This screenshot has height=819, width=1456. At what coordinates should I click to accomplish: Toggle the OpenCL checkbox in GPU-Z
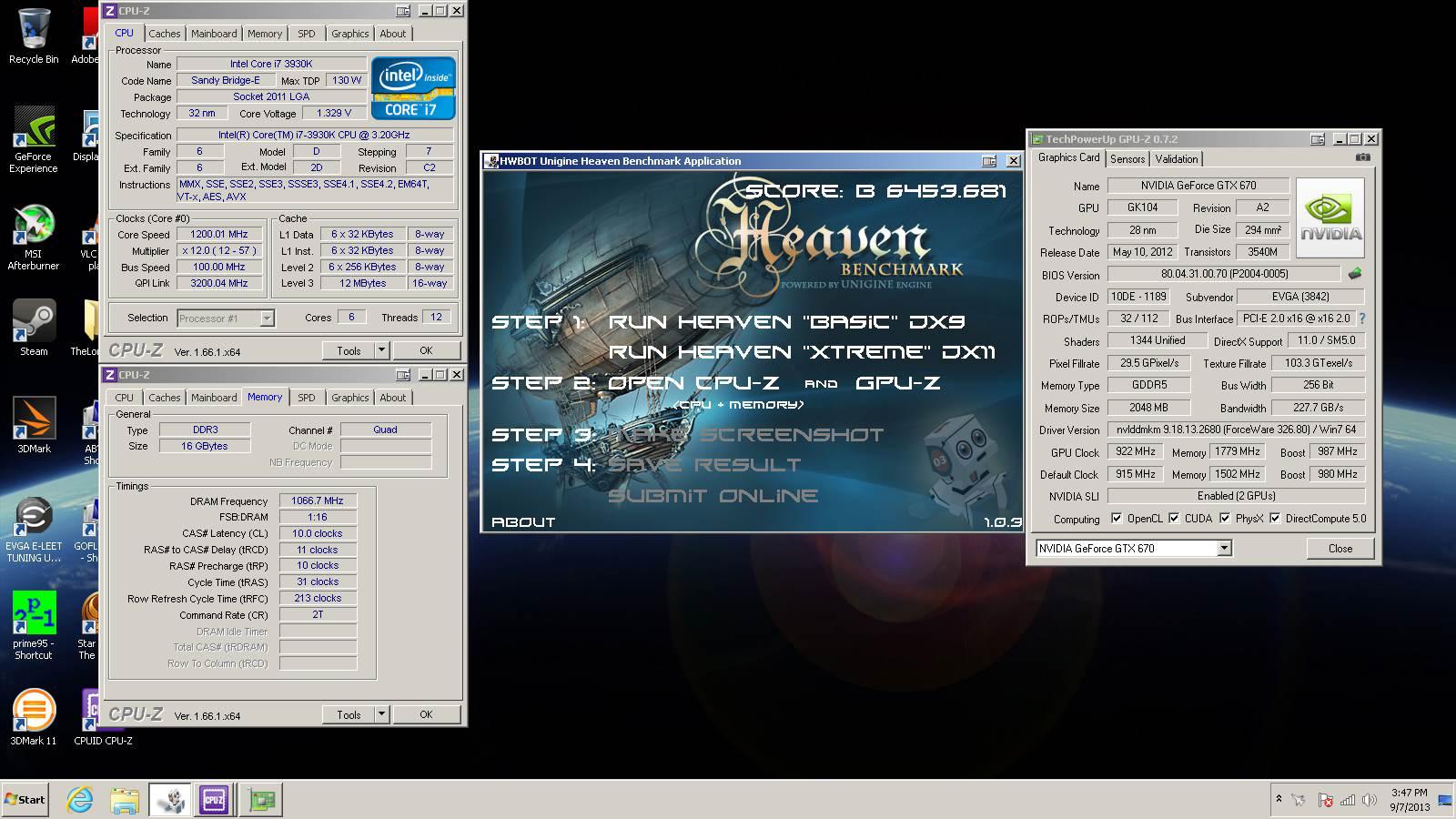tap(1117, 519)
